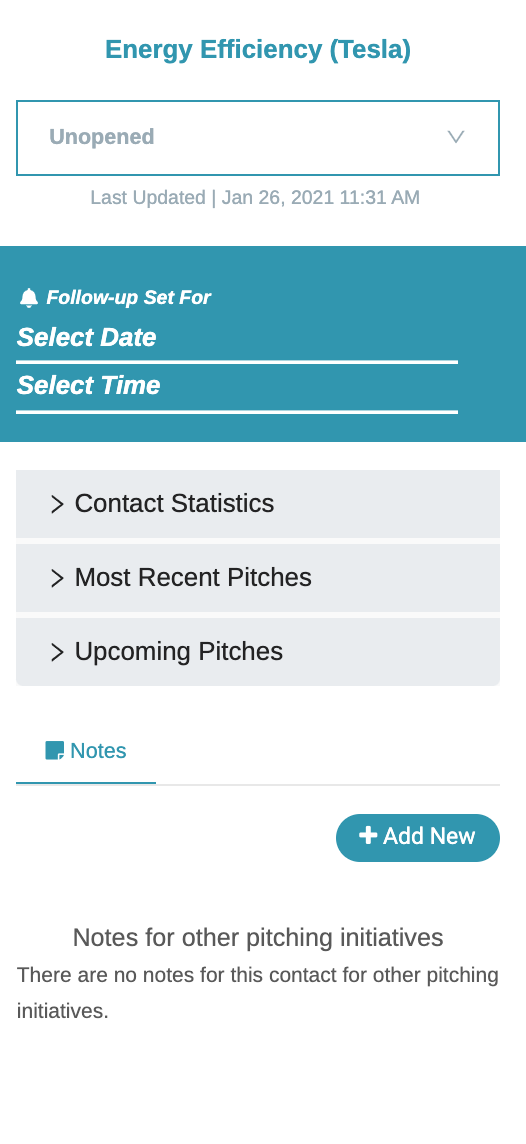Image resolution: width=526 pixels, height=1144 pixels.
Task: Click the no notes for this contact message
Action: click(x=258, y=993)
